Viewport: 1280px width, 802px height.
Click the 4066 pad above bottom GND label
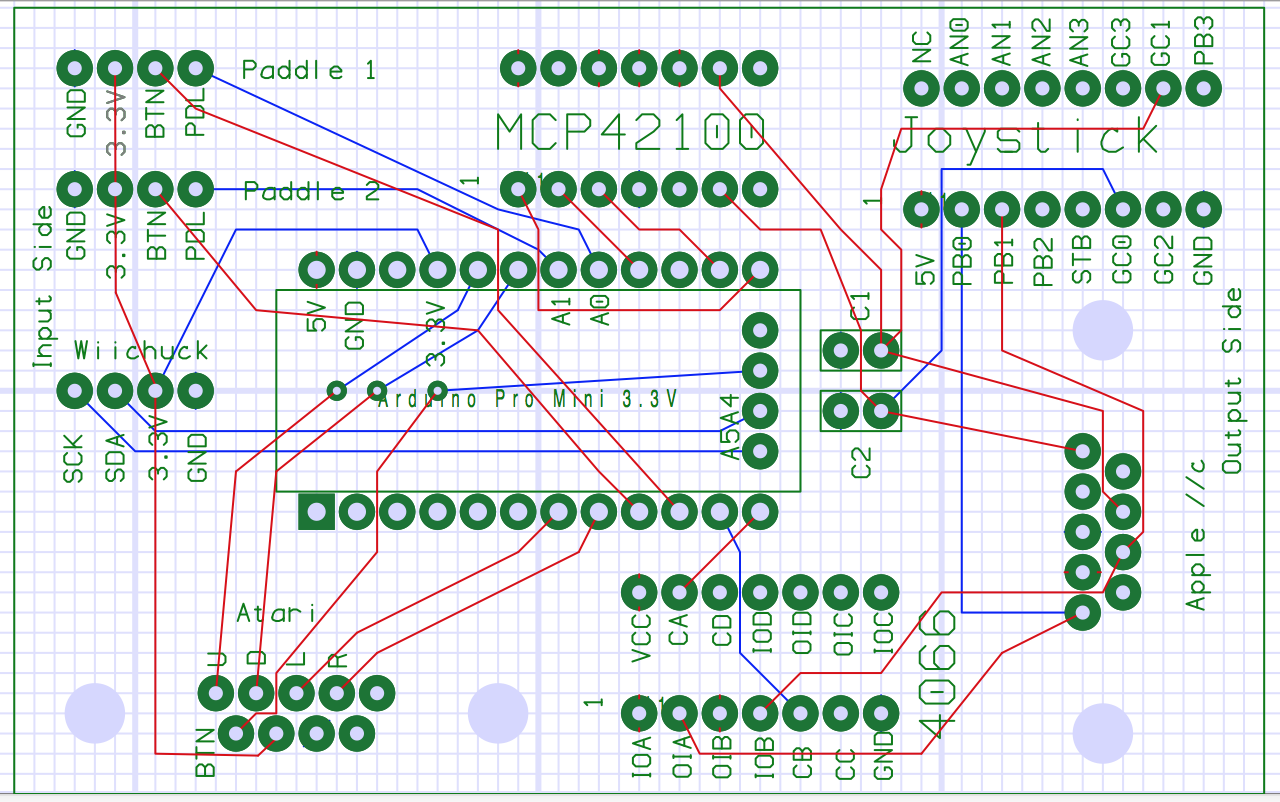click(880, 713)
